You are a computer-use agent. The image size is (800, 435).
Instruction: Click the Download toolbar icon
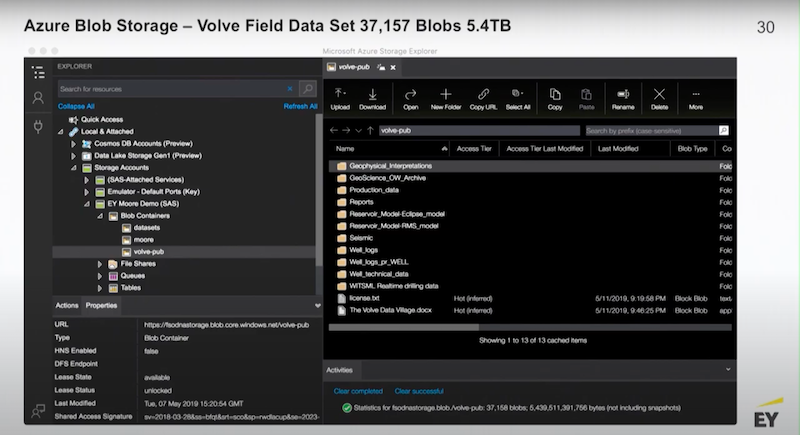(372, 94)
